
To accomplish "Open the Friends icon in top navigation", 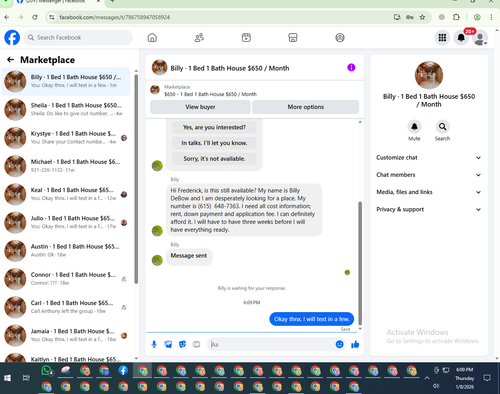I will coord(199,37).
